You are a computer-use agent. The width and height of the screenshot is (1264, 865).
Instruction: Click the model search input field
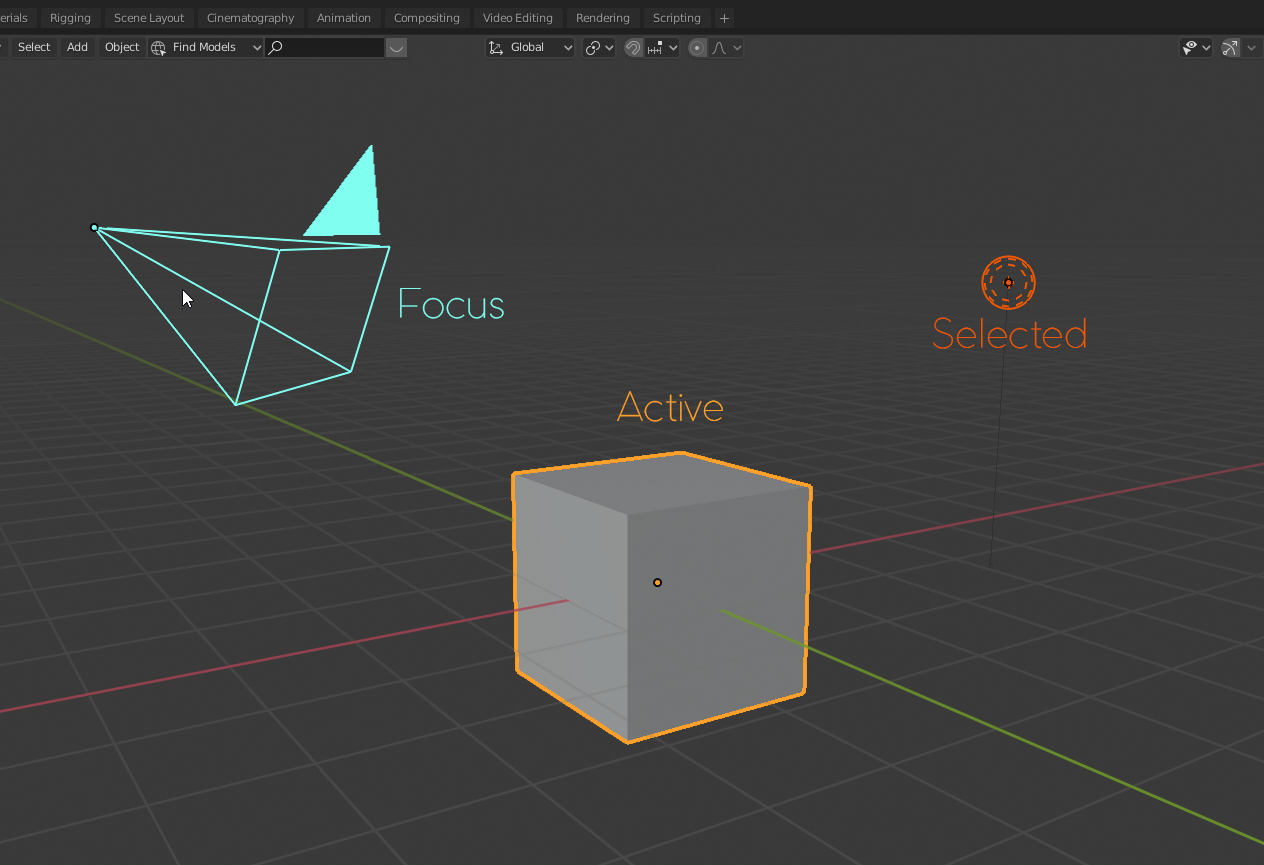325,47
